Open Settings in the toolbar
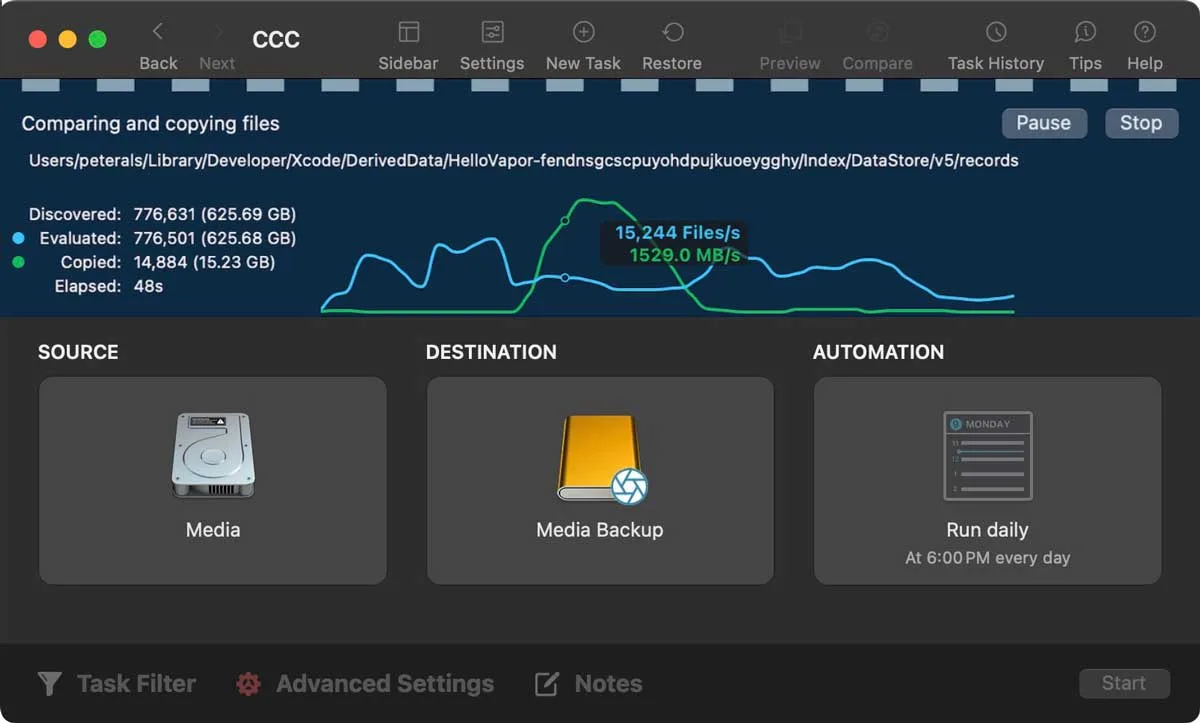Viewport: 1200px width, 723px height. (492, 46)
